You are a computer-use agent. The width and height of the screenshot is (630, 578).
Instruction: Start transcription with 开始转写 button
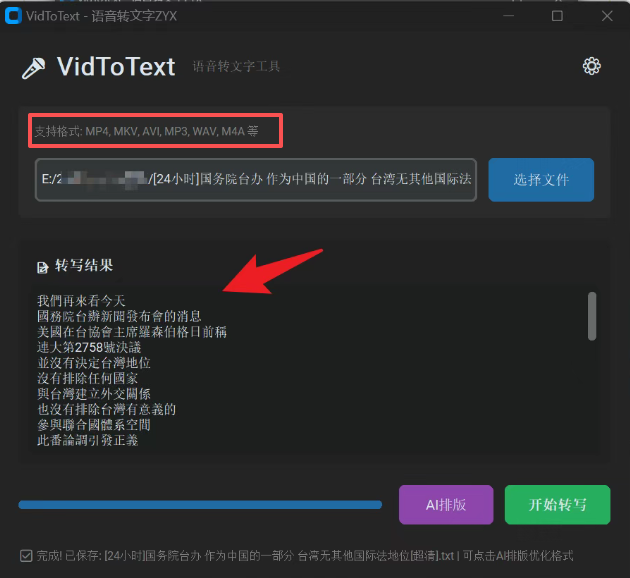(557, 505)
